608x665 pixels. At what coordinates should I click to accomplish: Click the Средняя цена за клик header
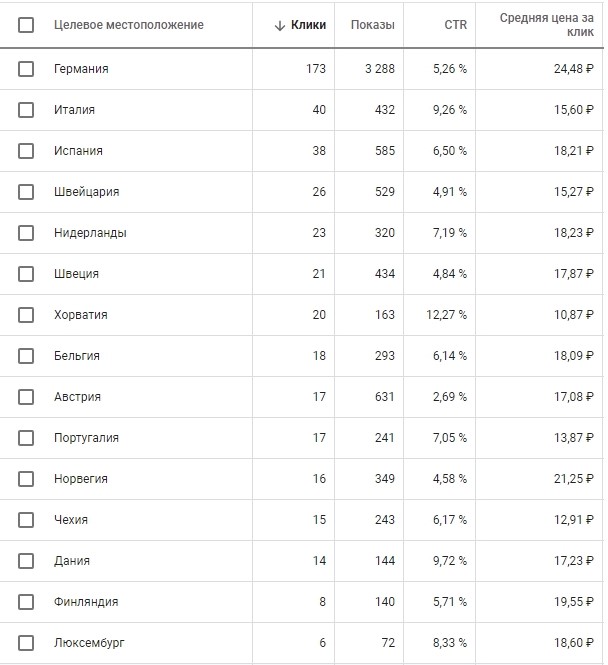pyautogui.click(x=547, y=25)
